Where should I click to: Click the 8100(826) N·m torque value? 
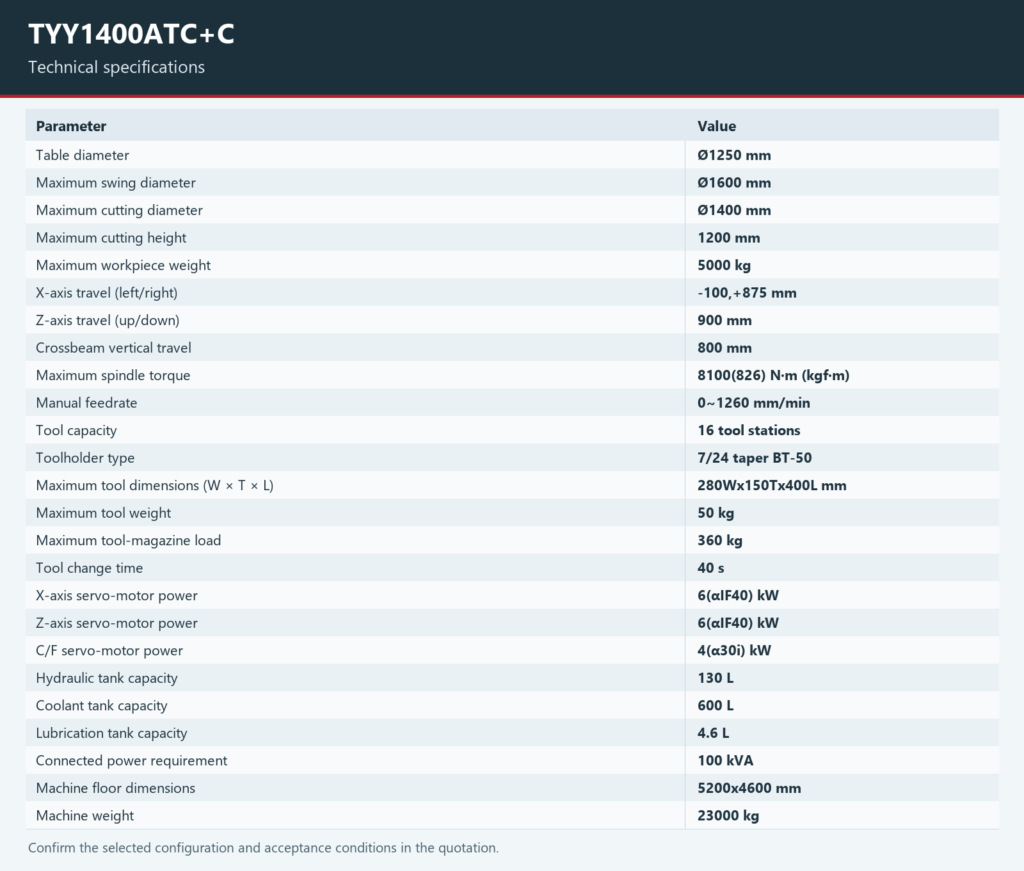[773, 375]
